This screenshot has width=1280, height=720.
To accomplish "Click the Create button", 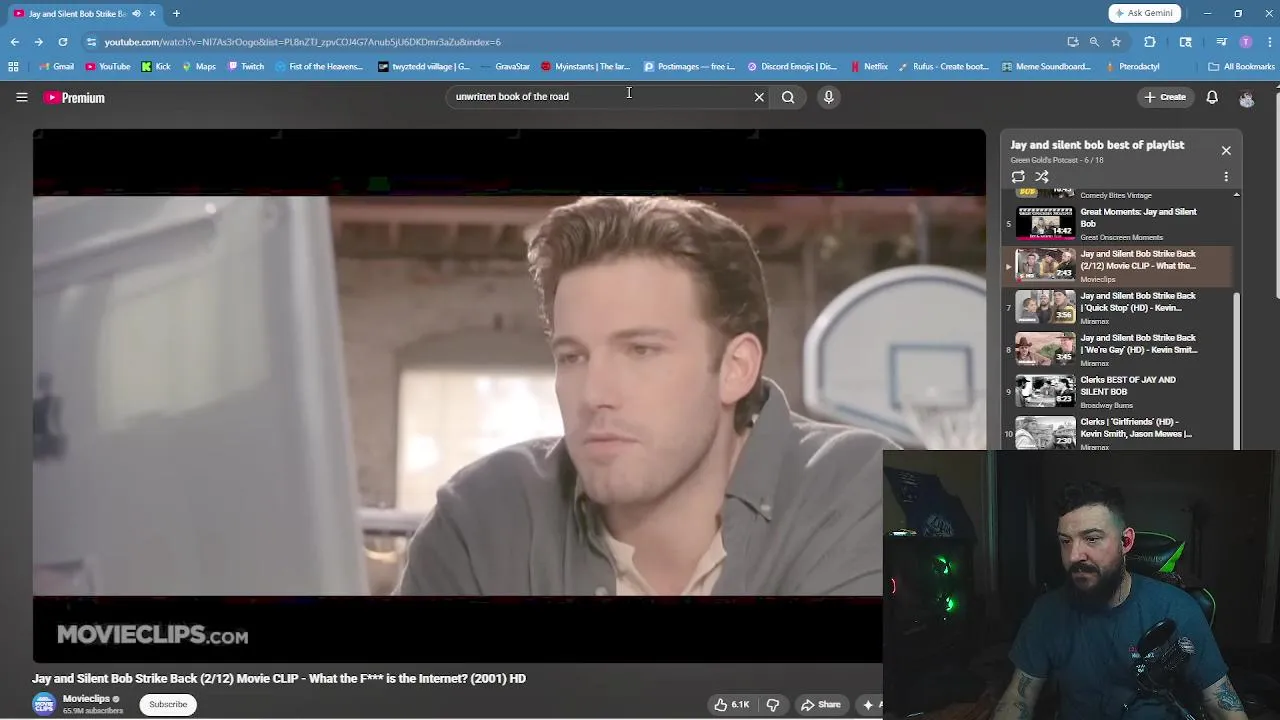I will pyautogui.click(x=1165, y=97).
